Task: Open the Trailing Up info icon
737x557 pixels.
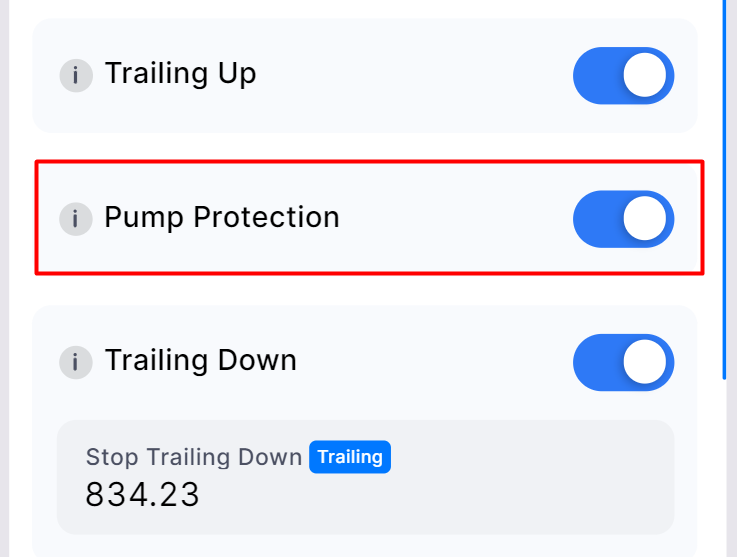Action: pyautogui.click(x=76, y=76)
